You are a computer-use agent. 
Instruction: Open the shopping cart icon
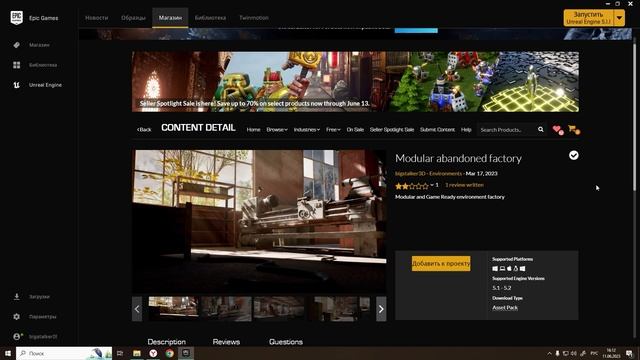[574, 130]
